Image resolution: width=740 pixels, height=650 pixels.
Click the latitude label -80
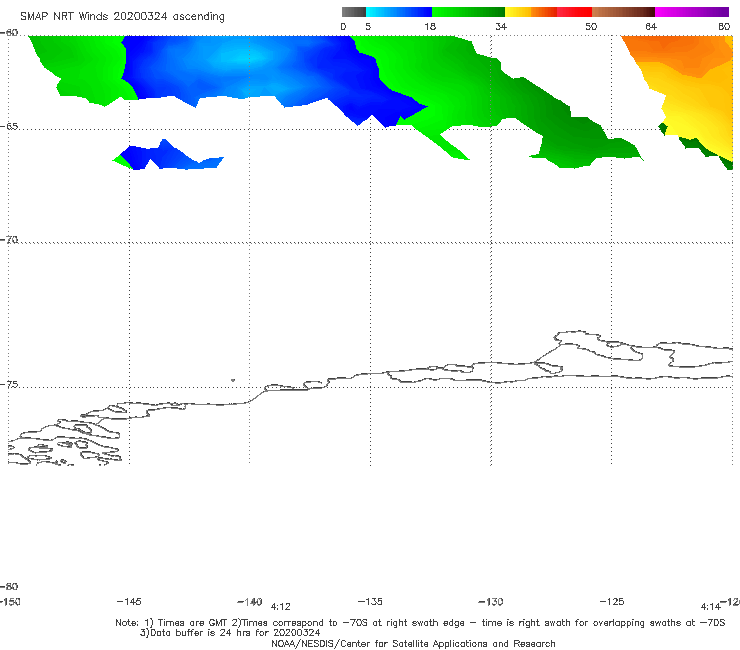point(9,586)
